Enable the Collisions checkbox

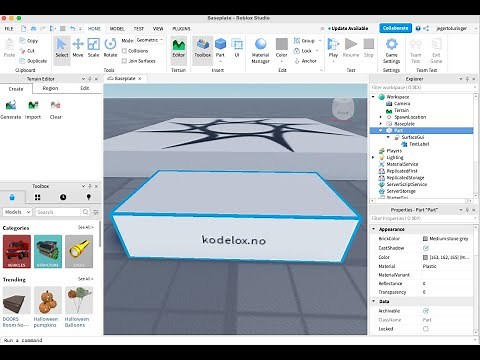(x=124, y=51)
